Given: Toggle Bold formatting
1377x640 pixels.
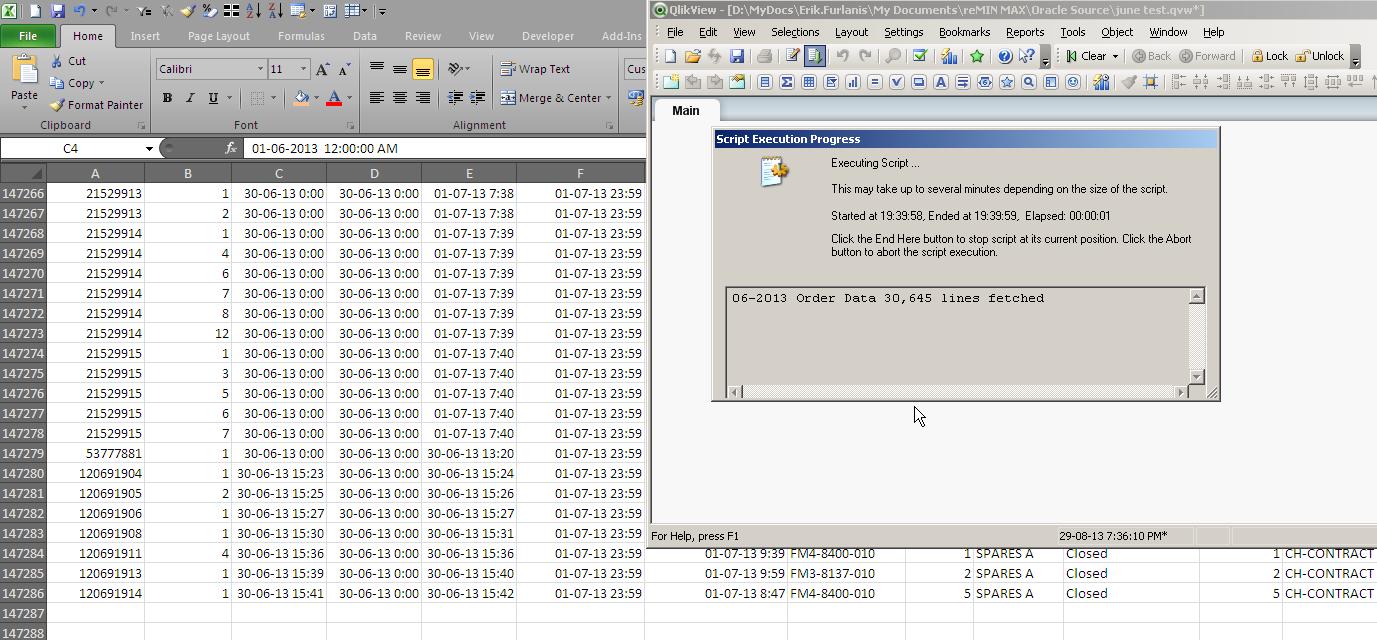Looking at the screenshot, I should pyautogui.click(x=167, y=98).
